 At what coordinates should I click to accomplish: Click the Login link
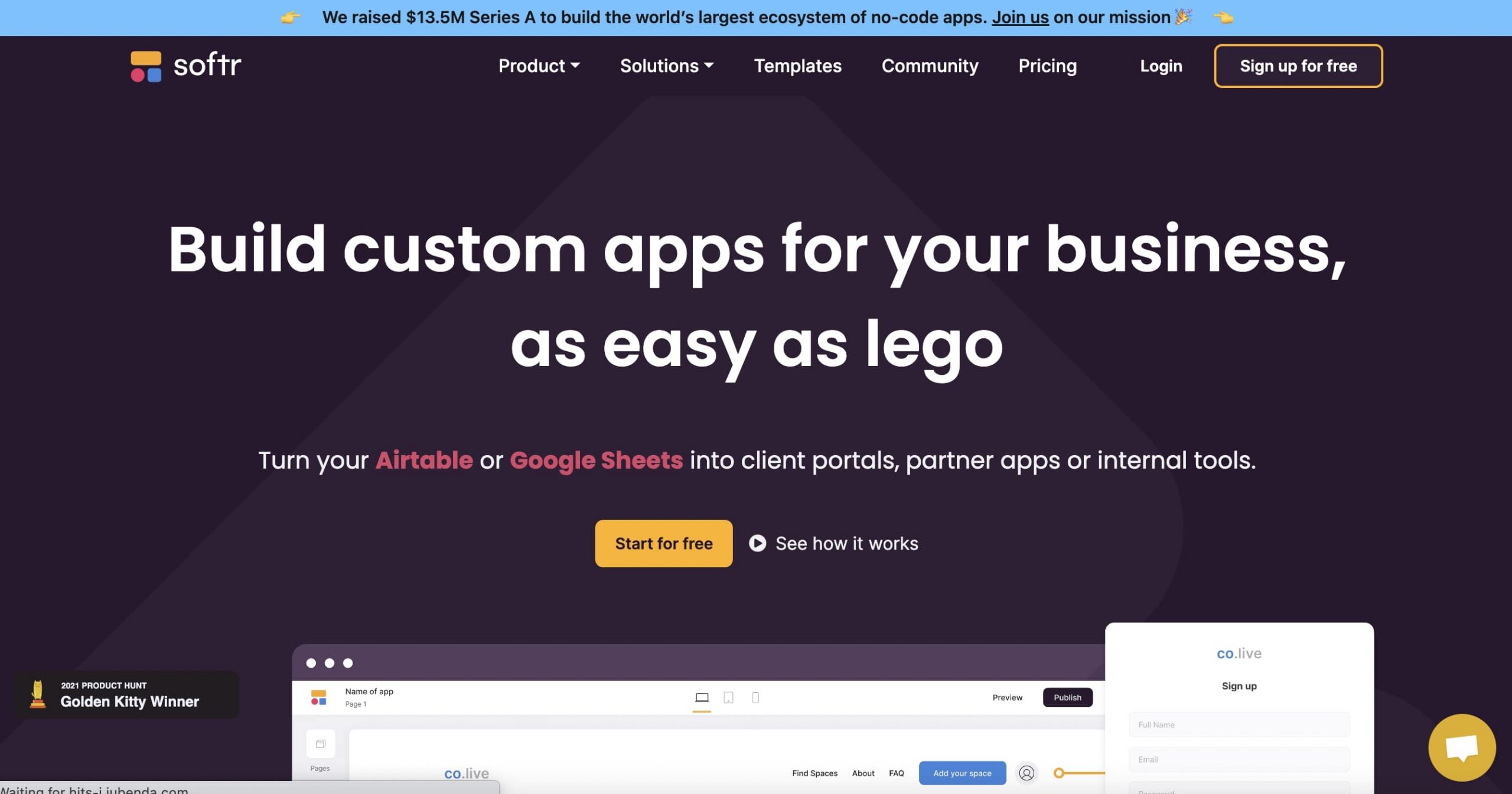pos(1161,66)
